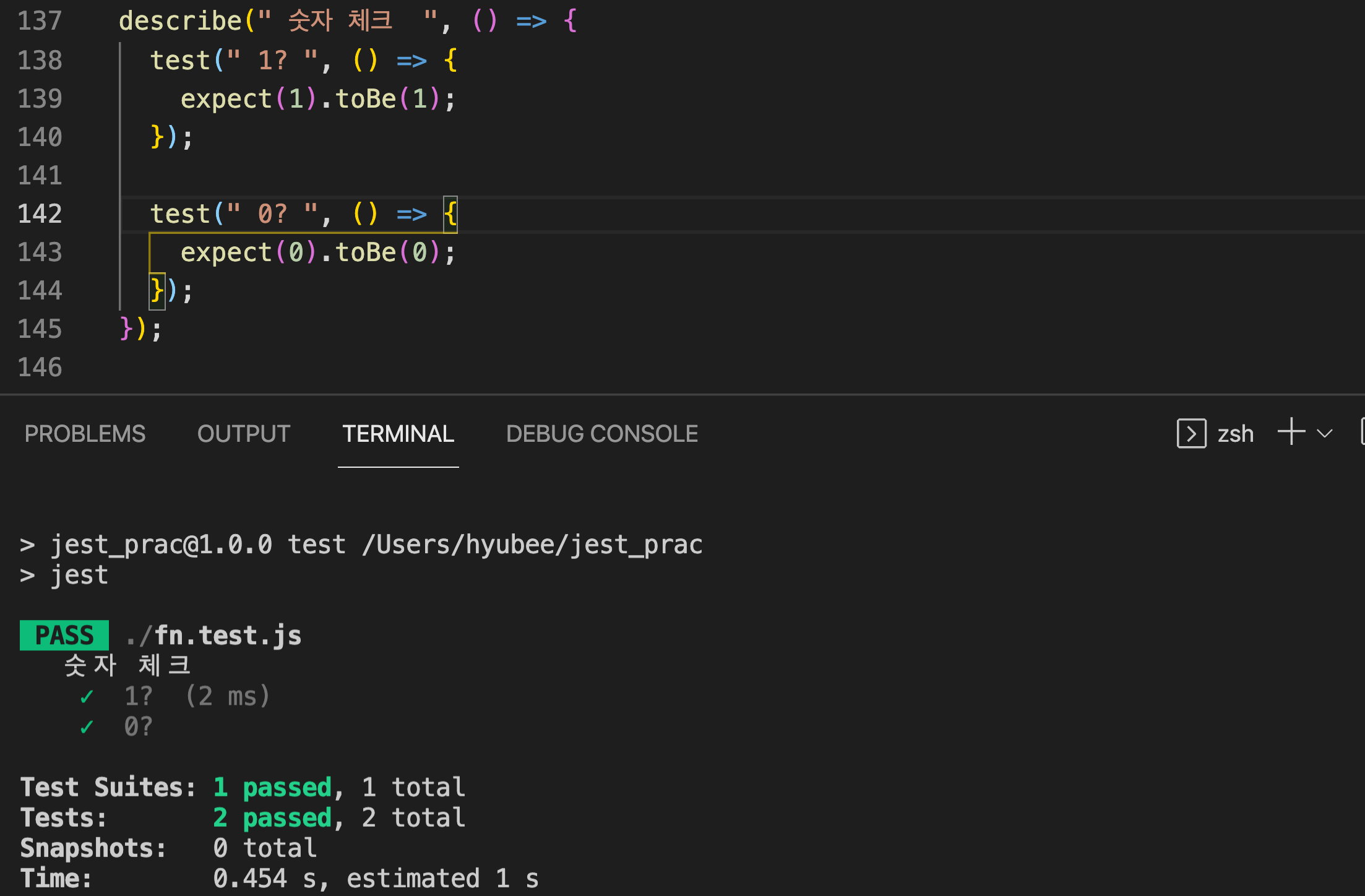Switch to the OUTPUT tab
1365x896 pixels.
(244, 434)
